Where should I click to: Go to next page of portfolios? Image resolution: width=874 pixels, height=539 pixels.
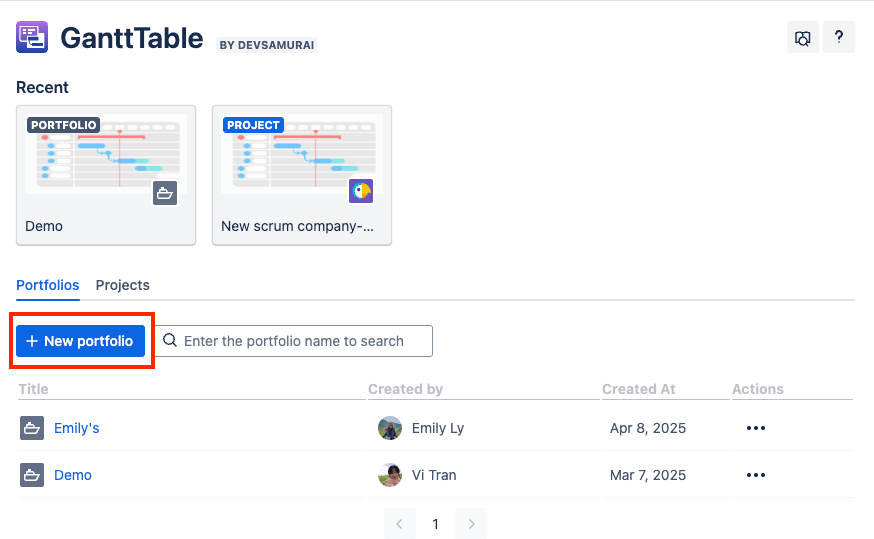[x=471, y=524]
